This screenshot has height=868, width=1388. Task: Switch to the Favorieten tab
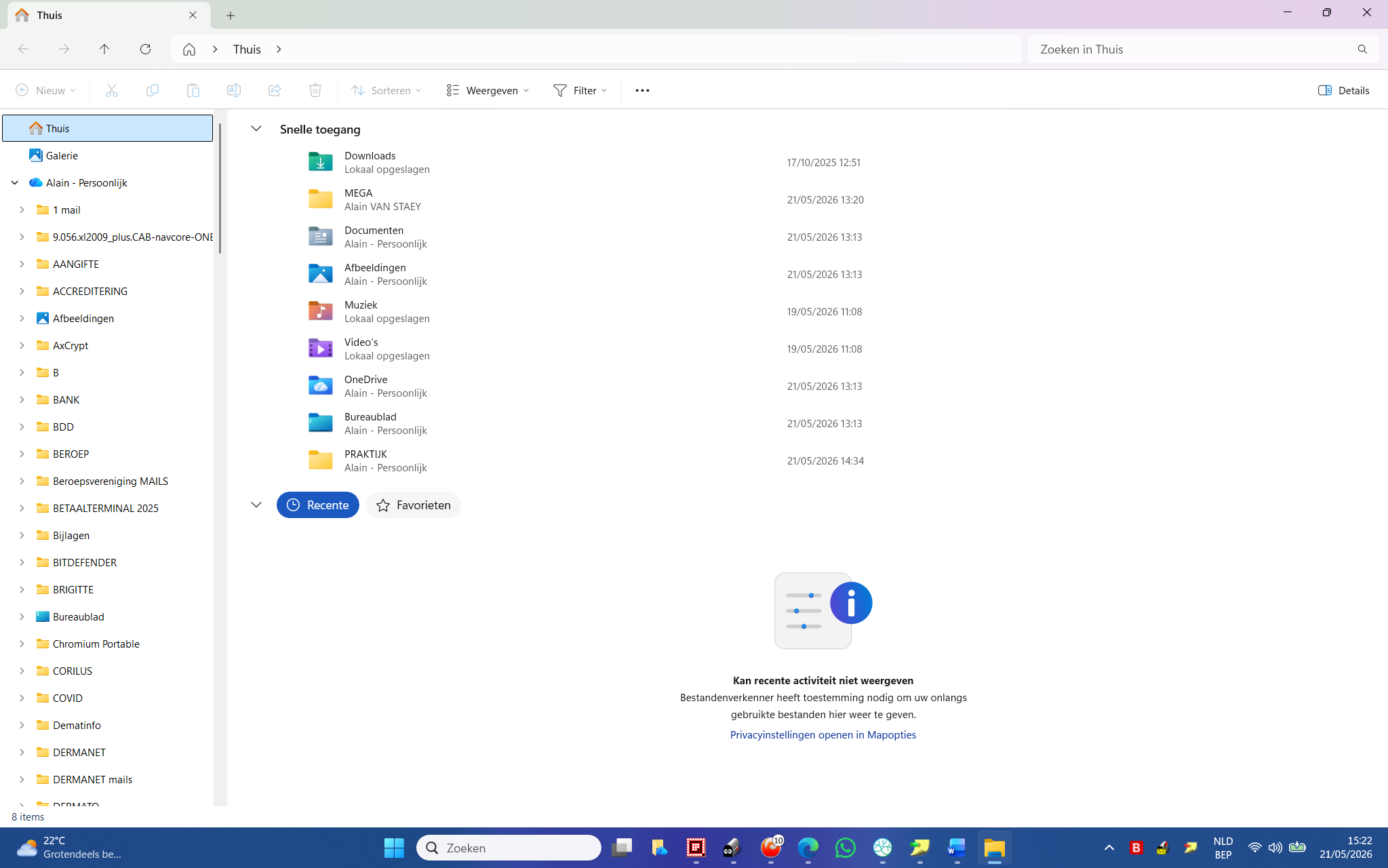414,505
